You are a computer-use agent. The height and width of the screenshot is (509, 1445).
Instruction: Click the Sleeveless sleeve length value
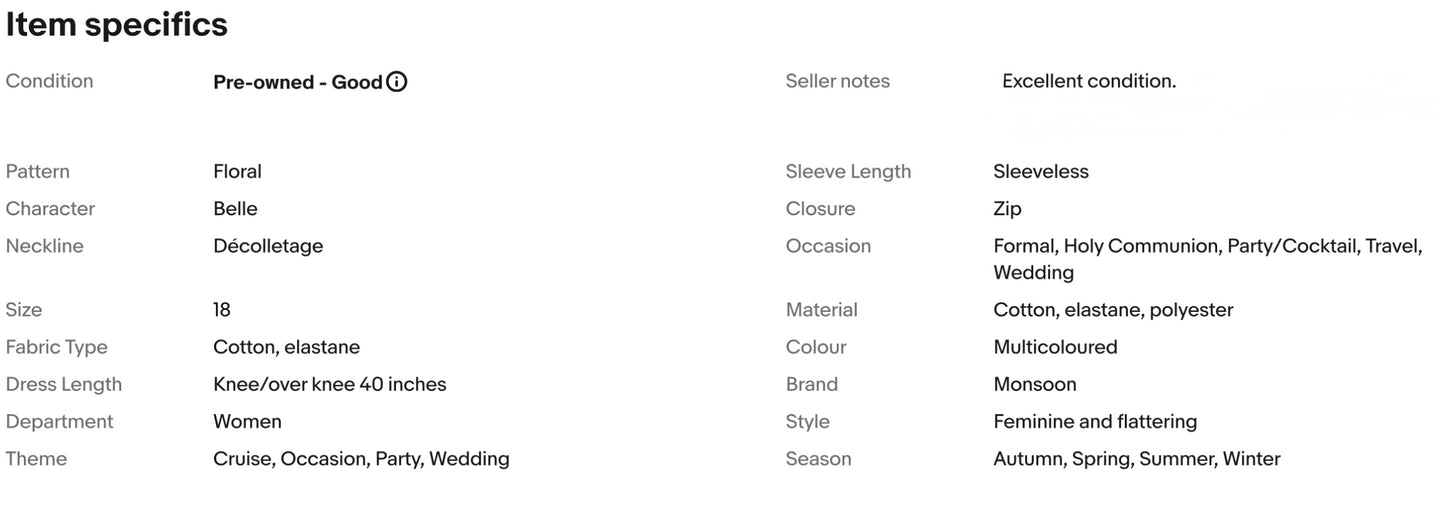point(1041,171)
